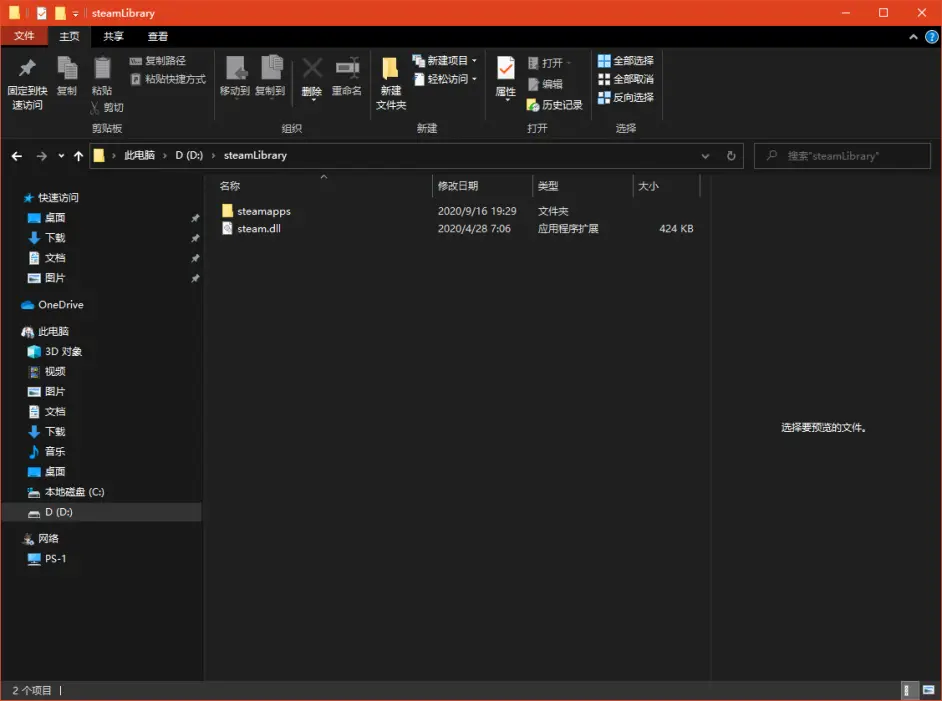Click steamLibrary in the address breadcrumb
The height and width of the screenshot is (701, 942).
255,156
